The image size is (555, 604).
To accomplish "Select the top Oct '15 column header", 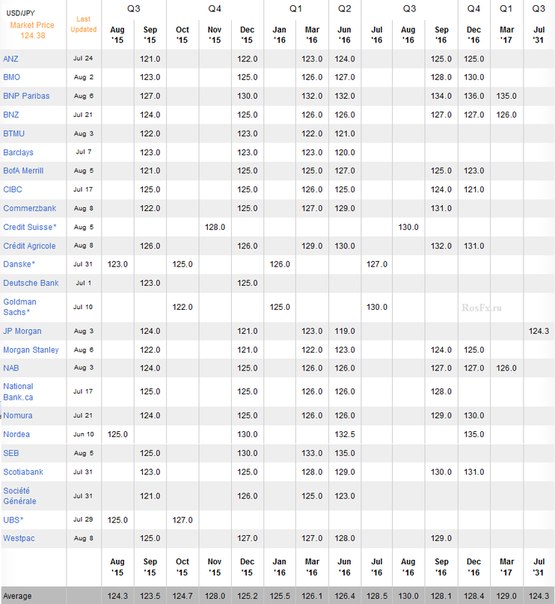I will [x=183, y=35].
